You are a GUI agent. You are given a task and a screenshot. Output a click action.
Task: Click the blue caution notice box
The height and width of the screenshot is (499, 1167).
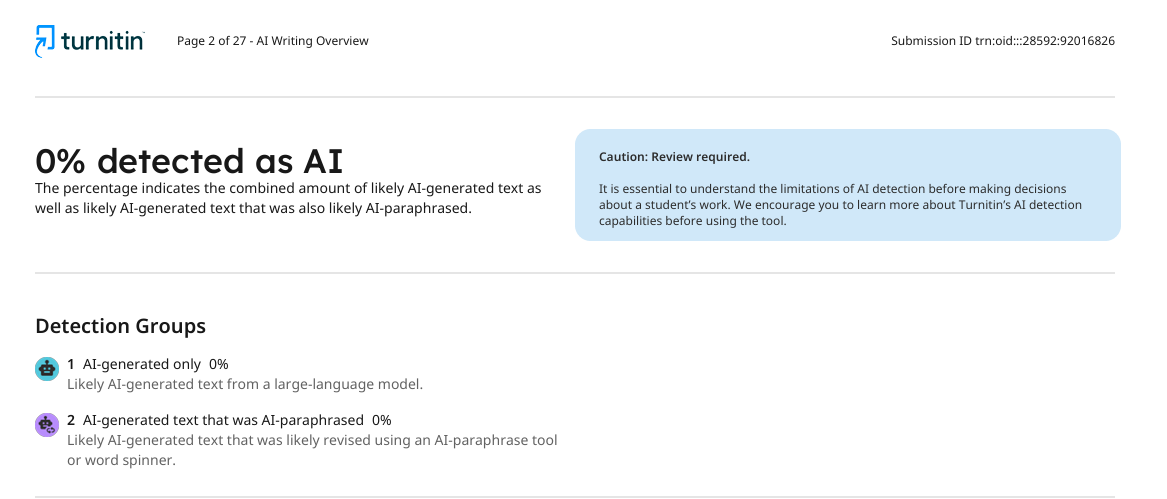tap(848, 185)
